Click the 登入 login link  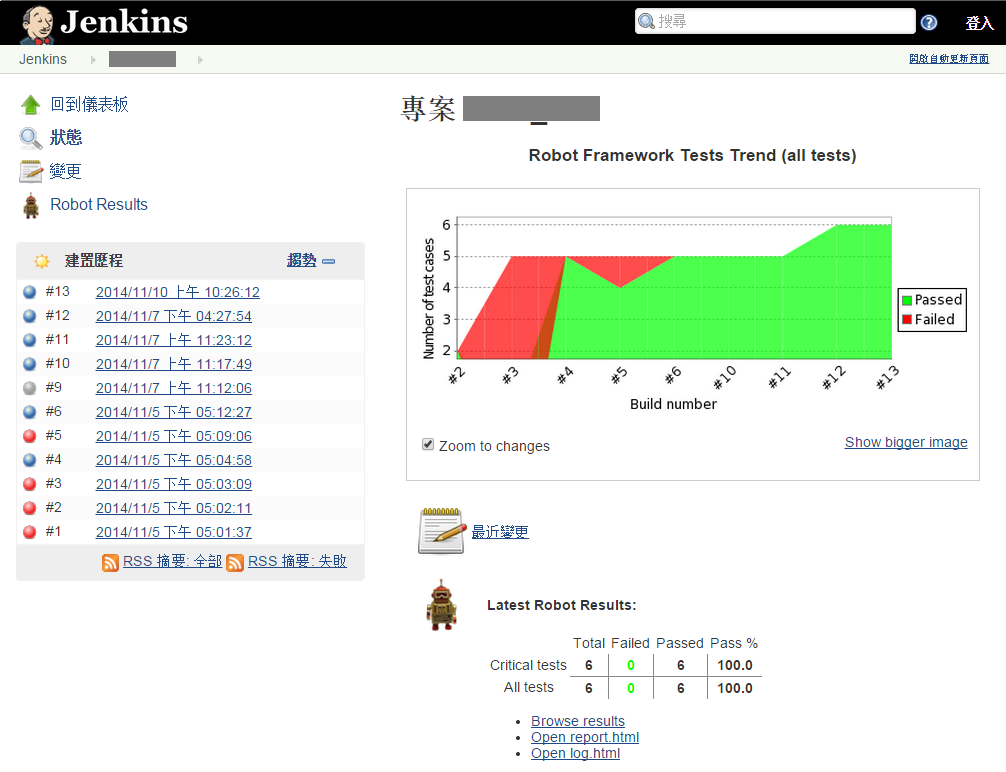pos(979,23)
